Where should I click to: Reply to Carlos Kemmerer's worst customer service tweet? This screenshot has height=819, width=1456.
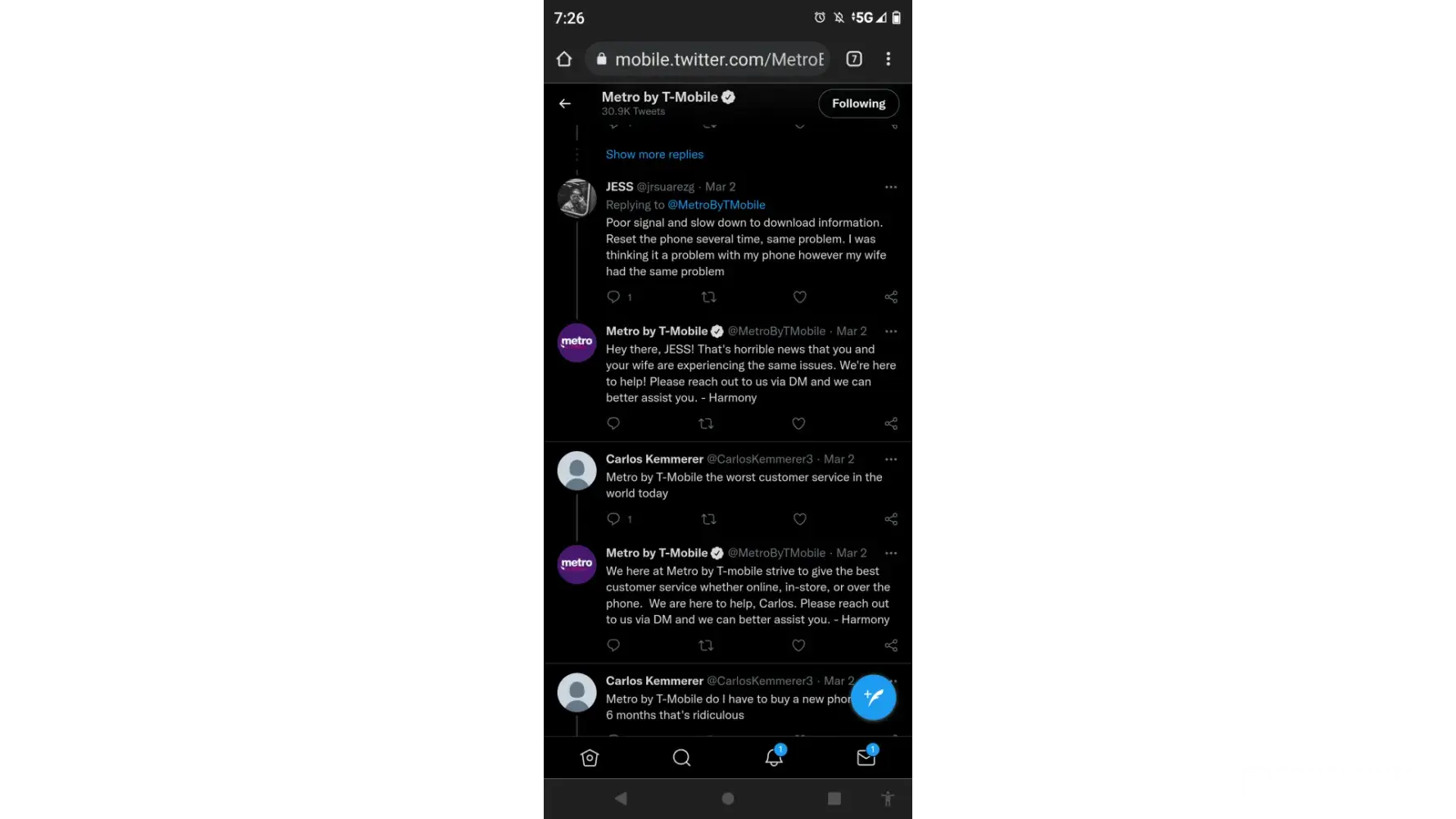coord(613,519)
